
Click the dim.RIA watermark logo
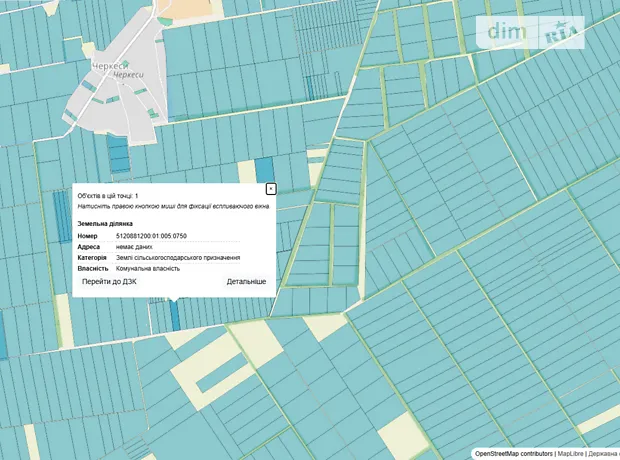coord(535,32)
